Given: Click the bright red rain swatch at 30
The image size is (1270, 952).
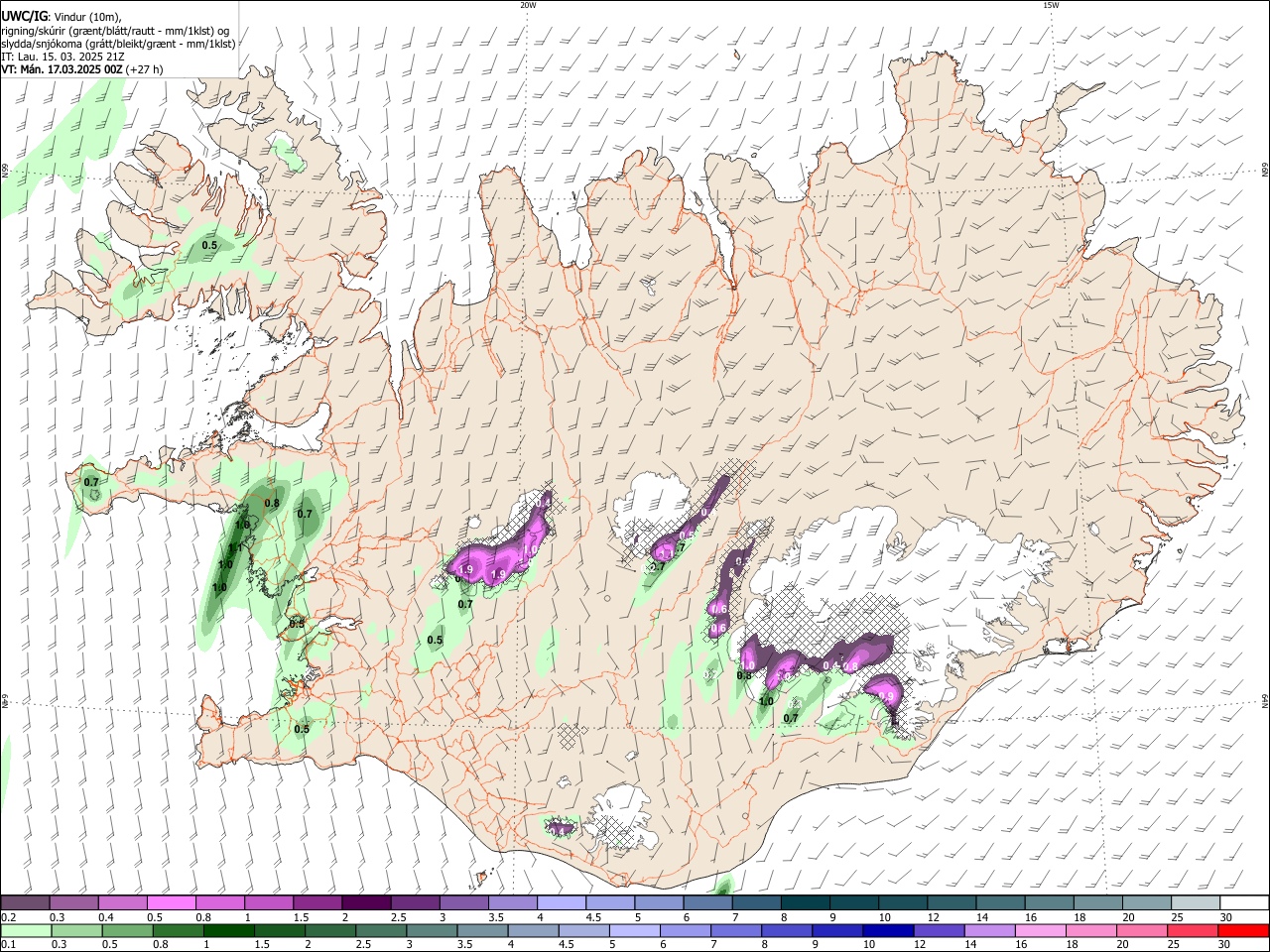Looking at the screenshot, I should [1244, 930].
